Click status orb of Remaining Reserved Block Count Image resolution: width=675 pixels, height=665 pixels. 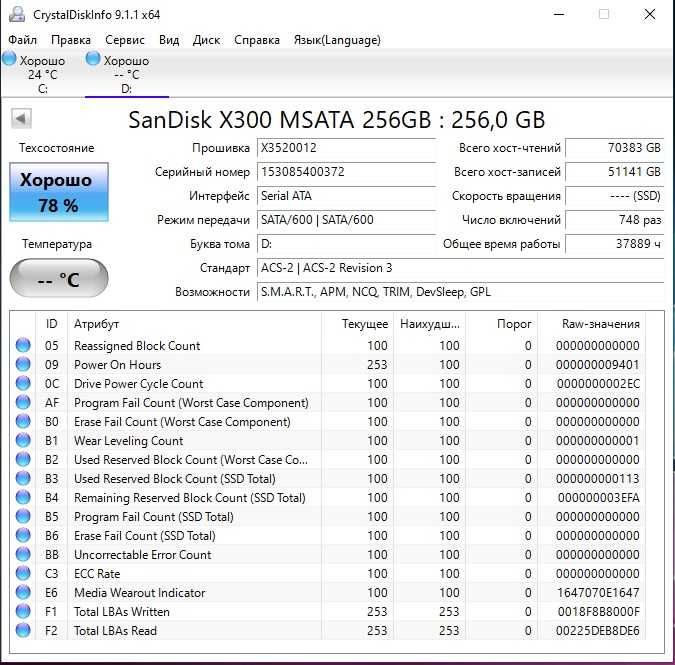pos(23,497)
